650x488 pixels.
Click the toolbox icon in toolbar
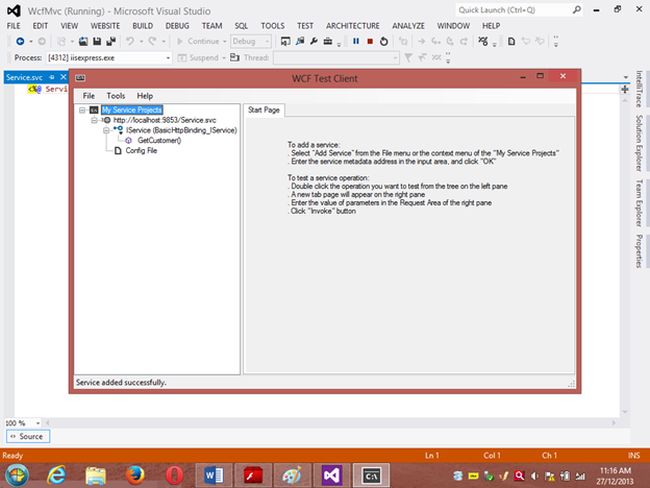click(x=327, y=41)
